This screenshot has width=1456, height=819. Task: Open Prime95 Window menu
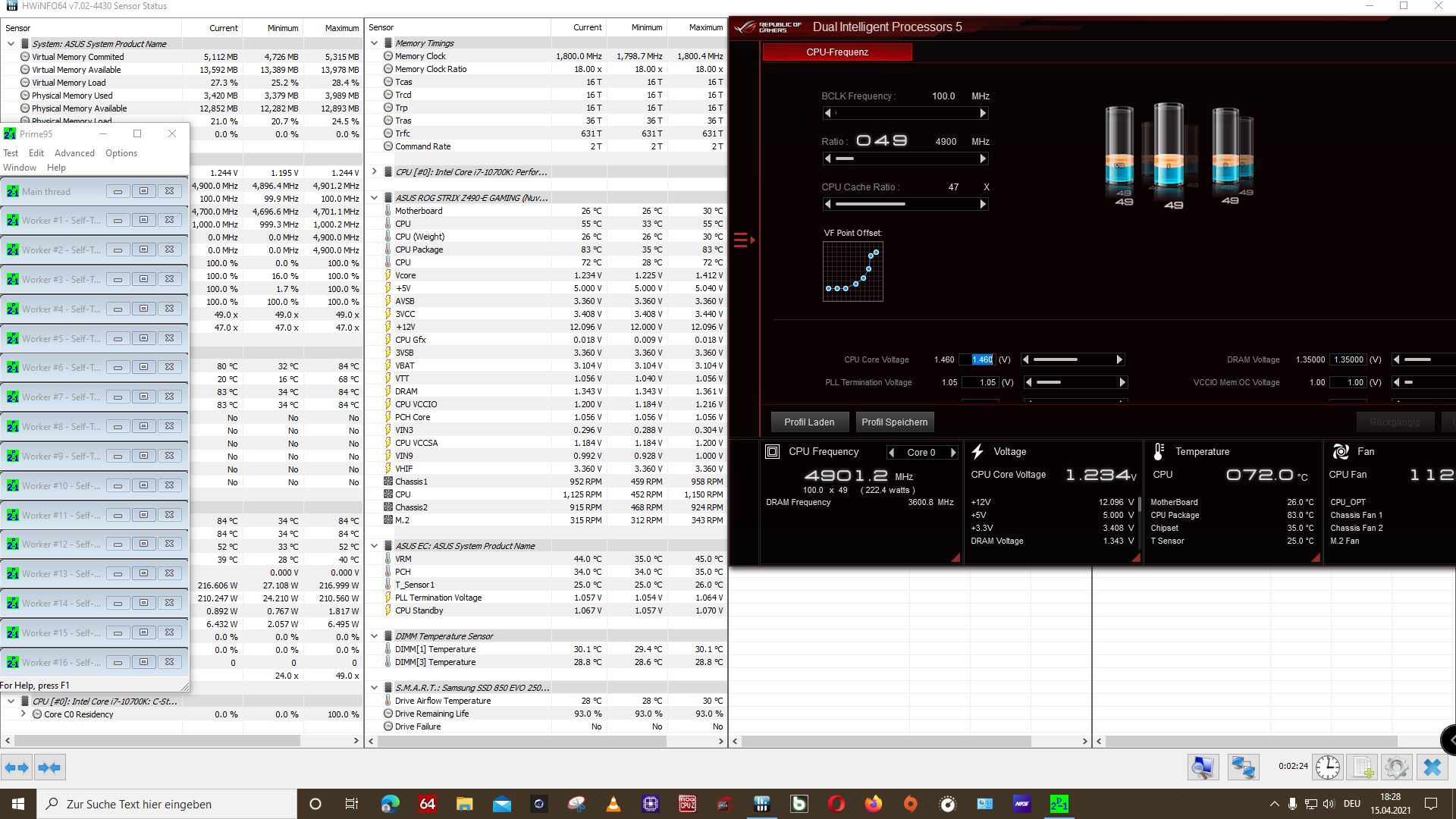point(20,168)
